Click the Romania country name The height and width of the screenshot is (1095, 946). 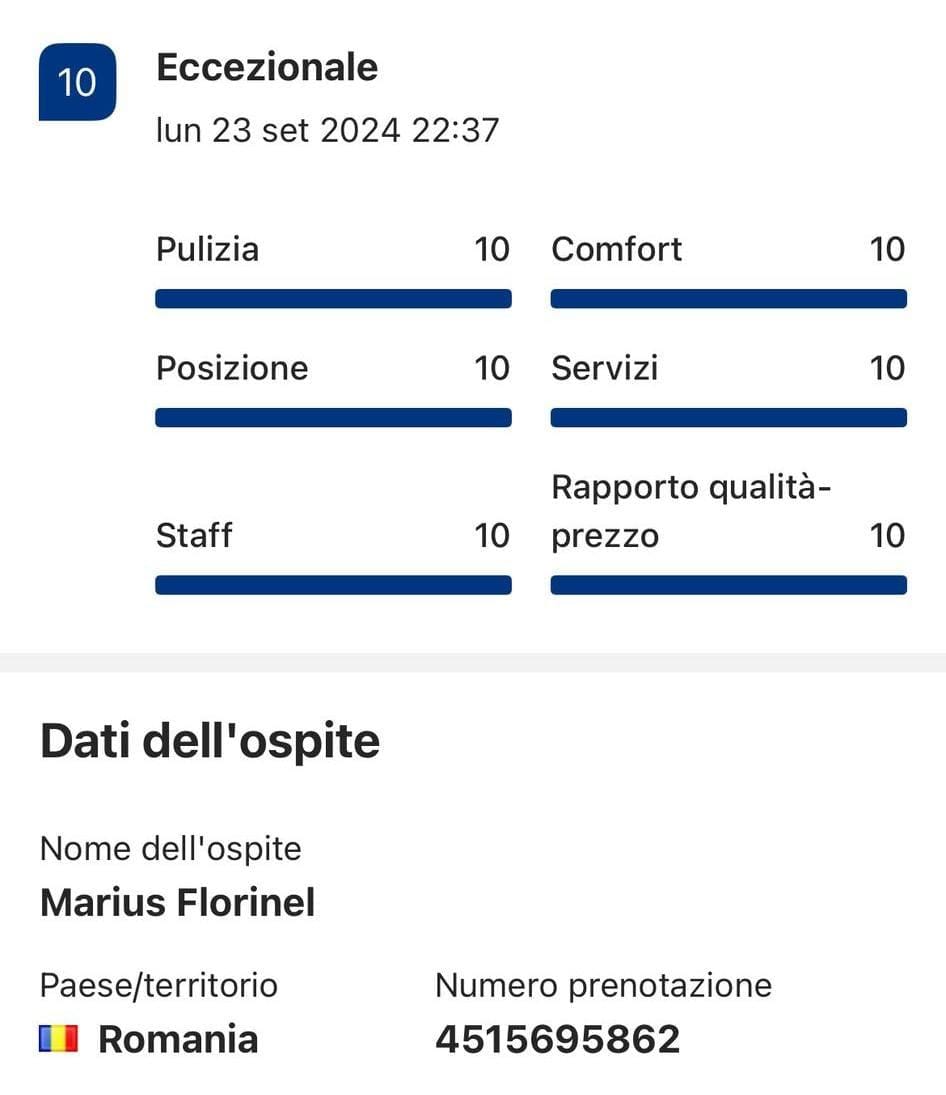click(x=178, y=1040)
